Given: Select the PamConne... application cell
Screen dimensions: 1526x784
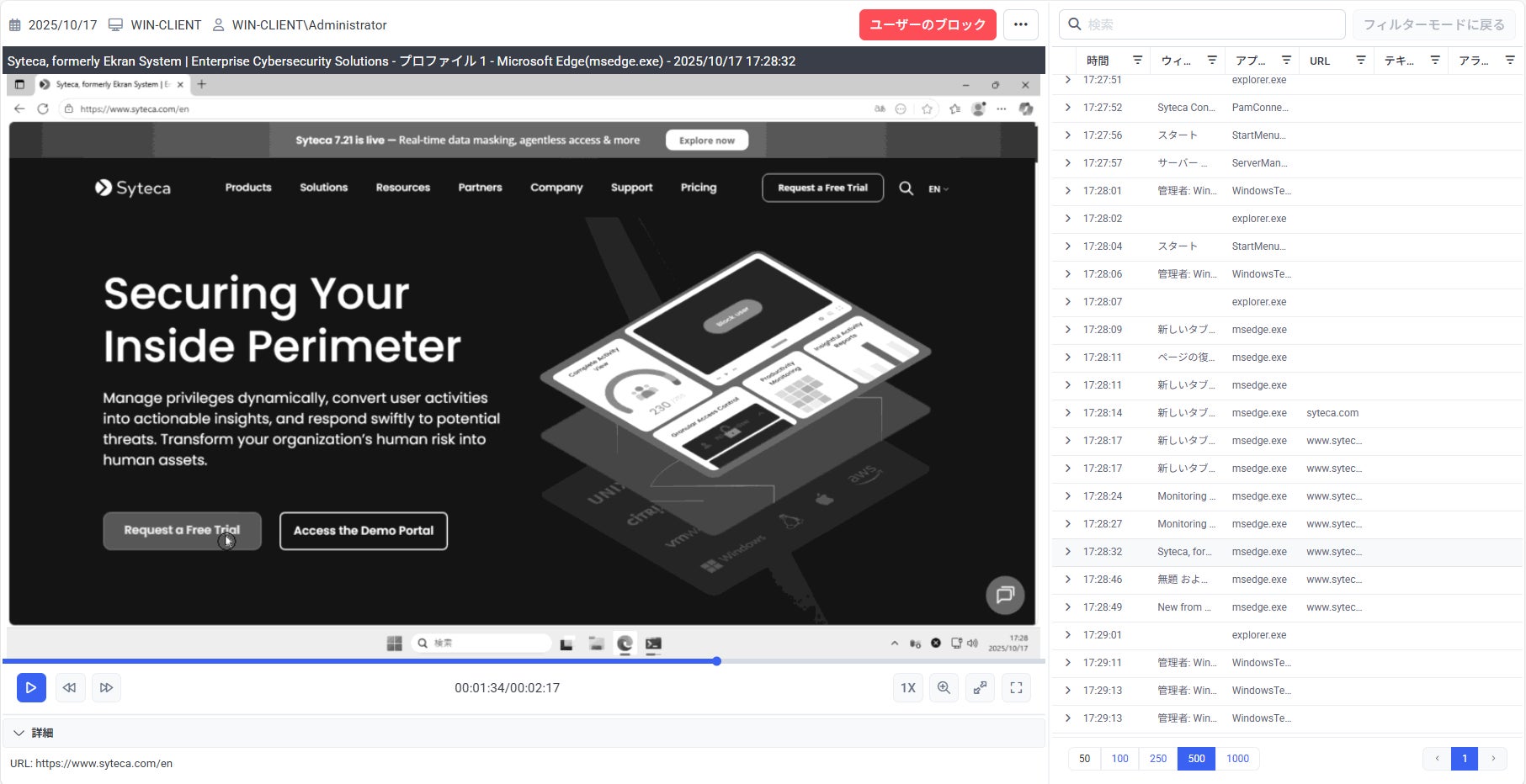Looking at the screenshot, I should pyautogui.click(x=1260, y=108).
